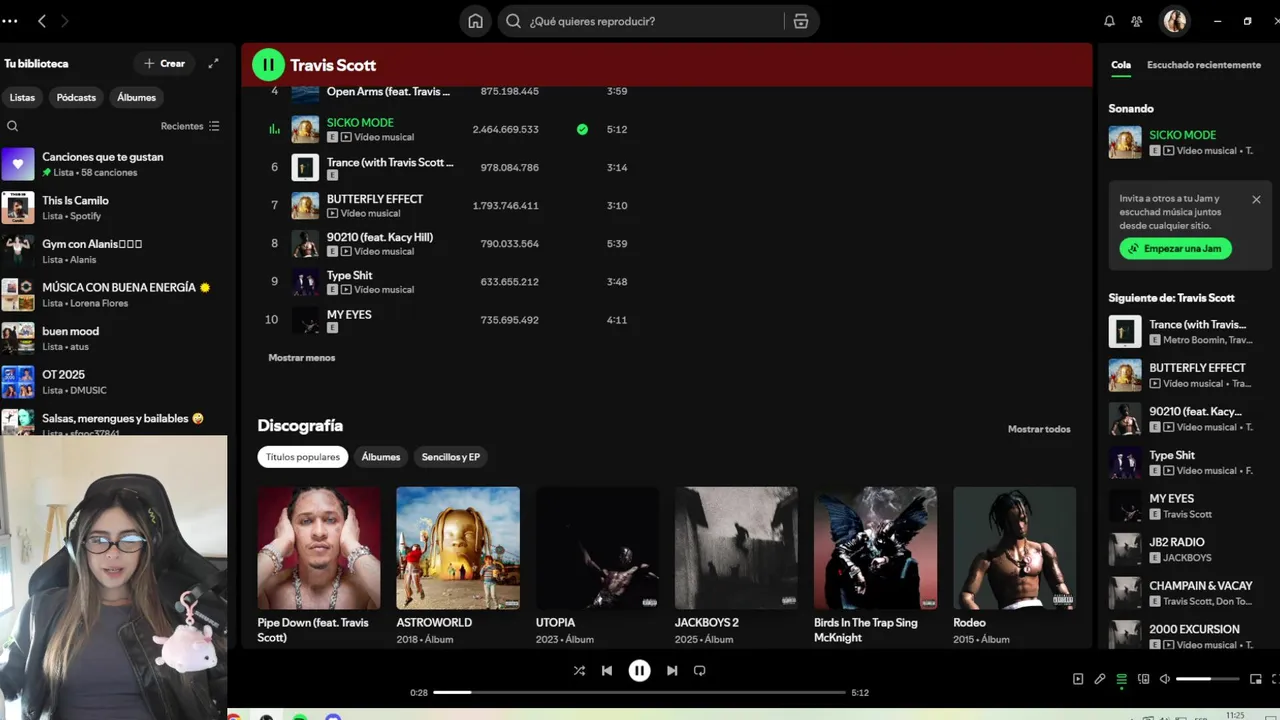Filter library by Álbumes chip in sidebar

point(136,97)
